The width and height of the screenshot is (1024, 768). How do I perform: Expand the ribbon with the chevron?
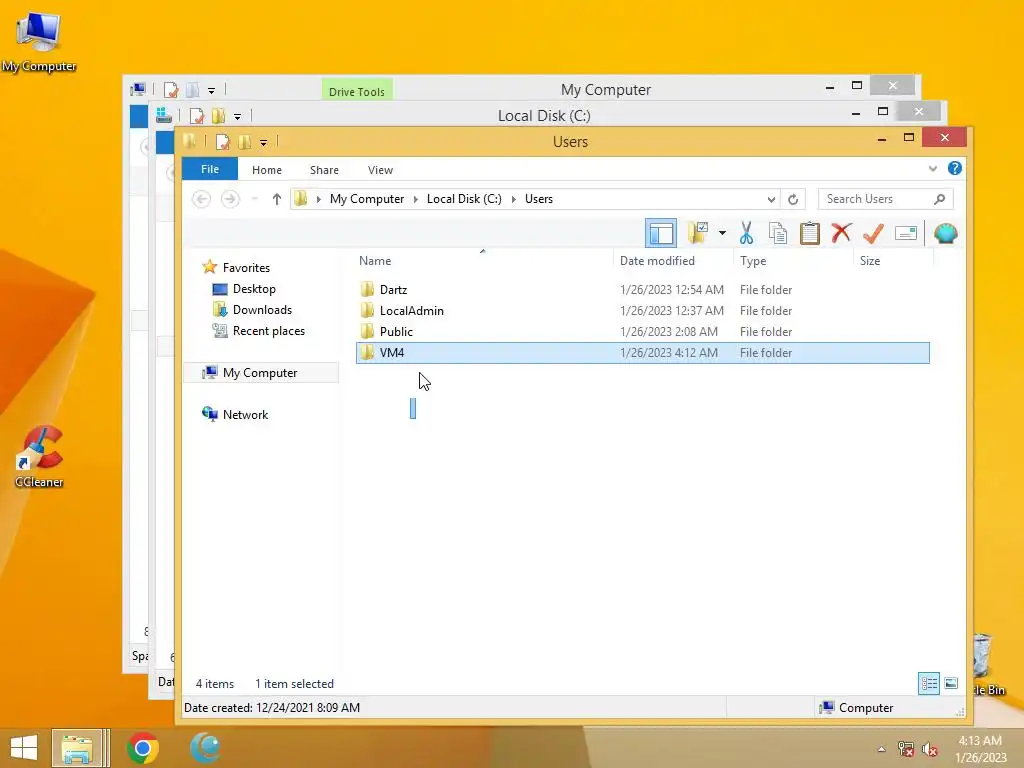(933, 168)
